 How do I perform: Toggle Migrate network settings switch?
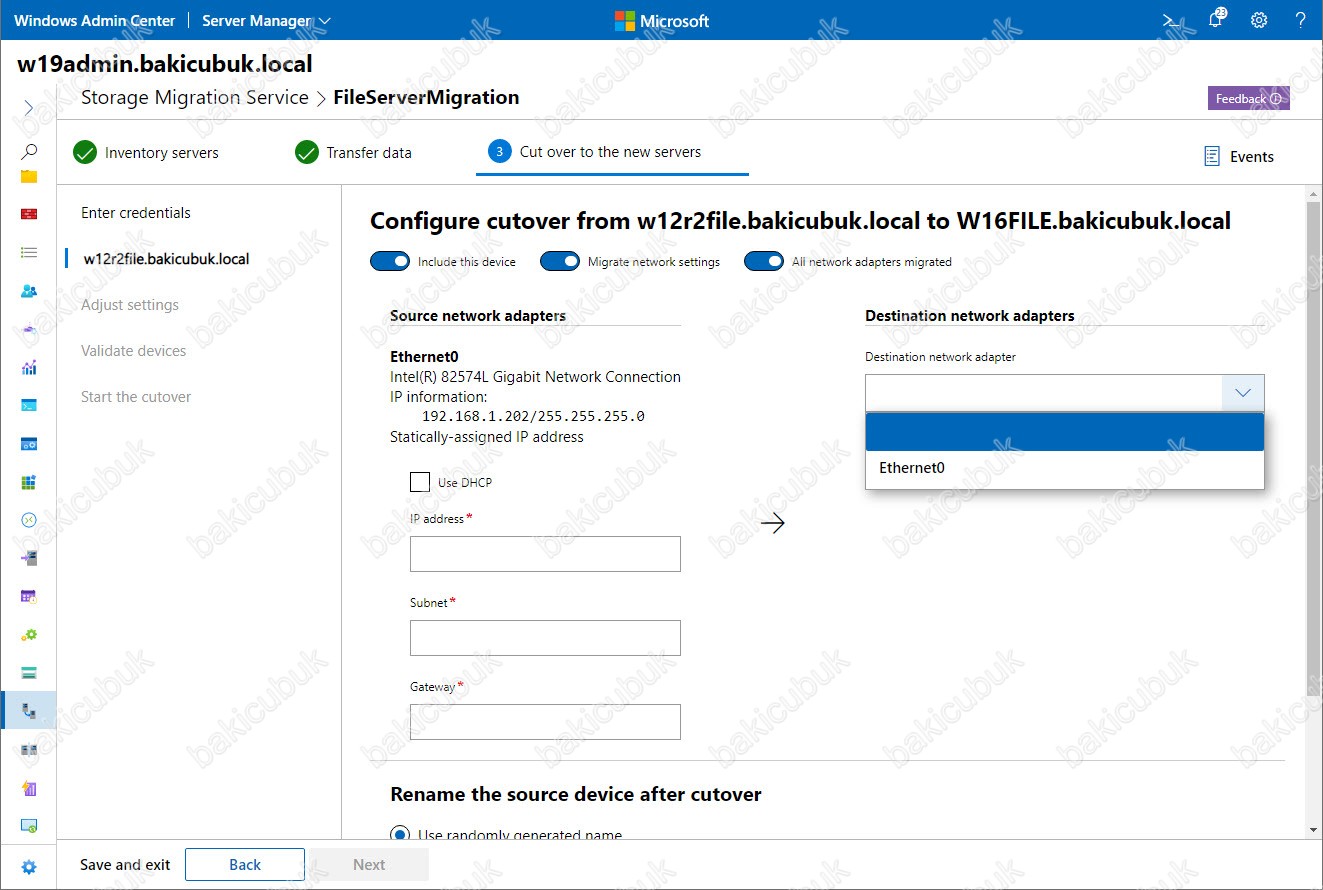click(x=560, y=261)
